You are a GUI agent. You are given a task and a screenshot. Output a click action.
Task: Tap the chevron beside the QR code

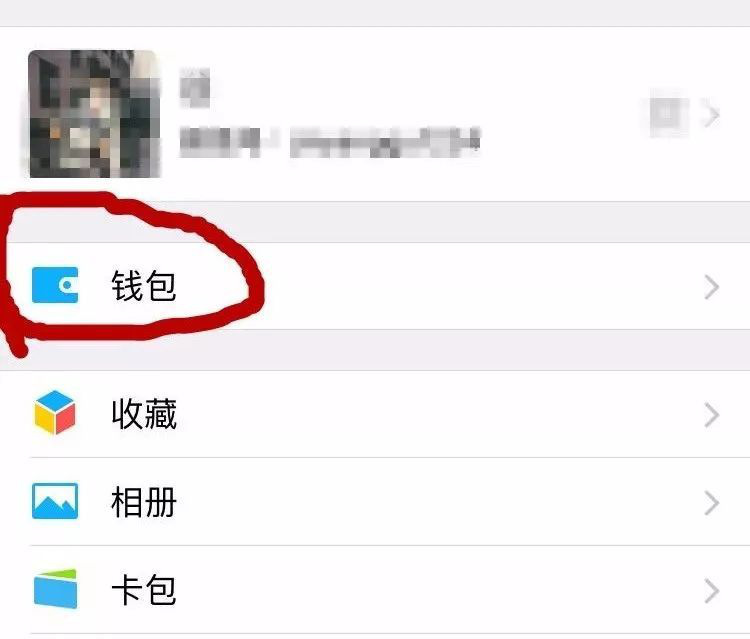pos(712,115)
